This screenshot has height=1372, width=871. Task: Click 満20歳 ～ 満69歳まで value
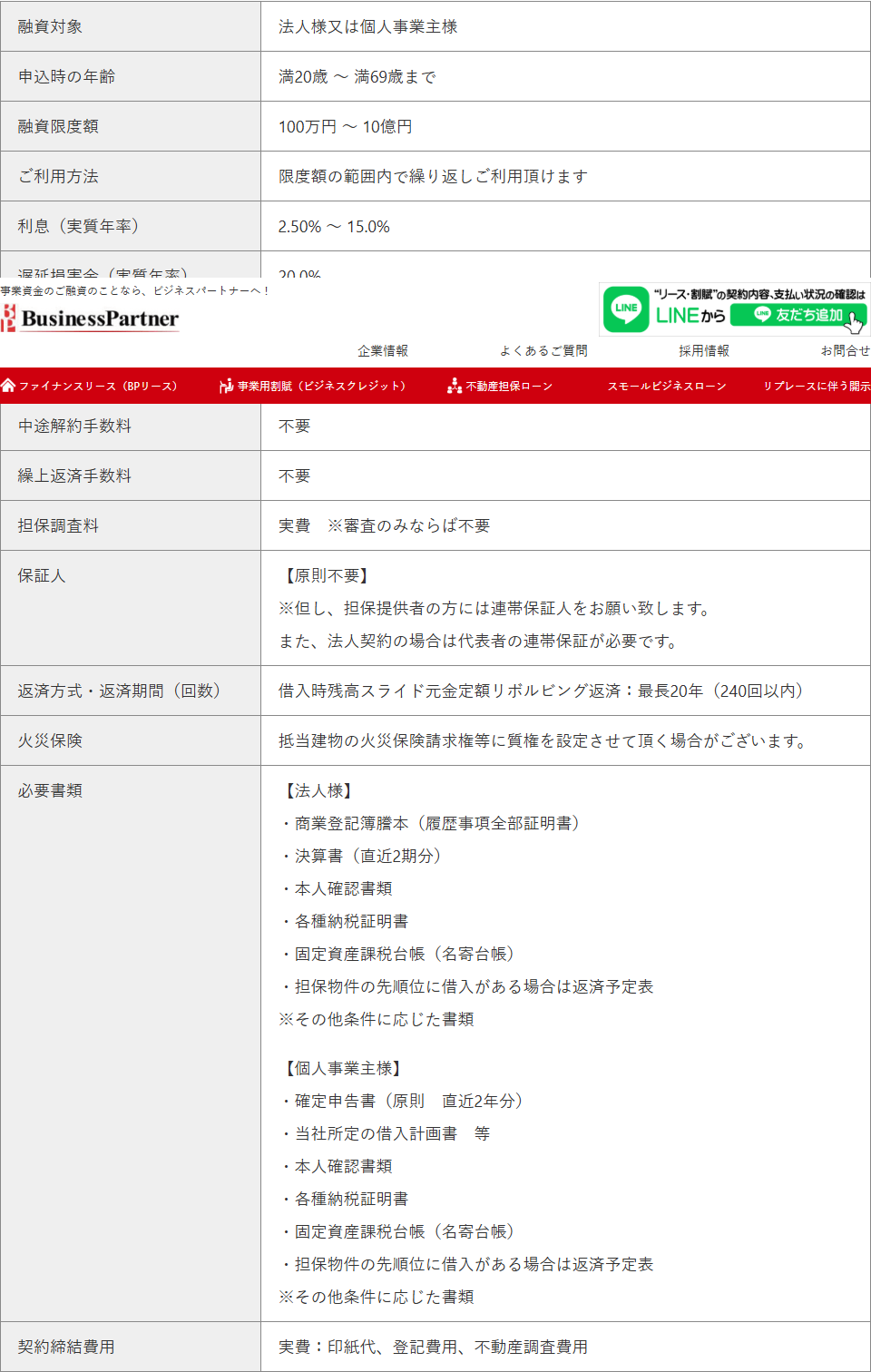click(357, 76)
